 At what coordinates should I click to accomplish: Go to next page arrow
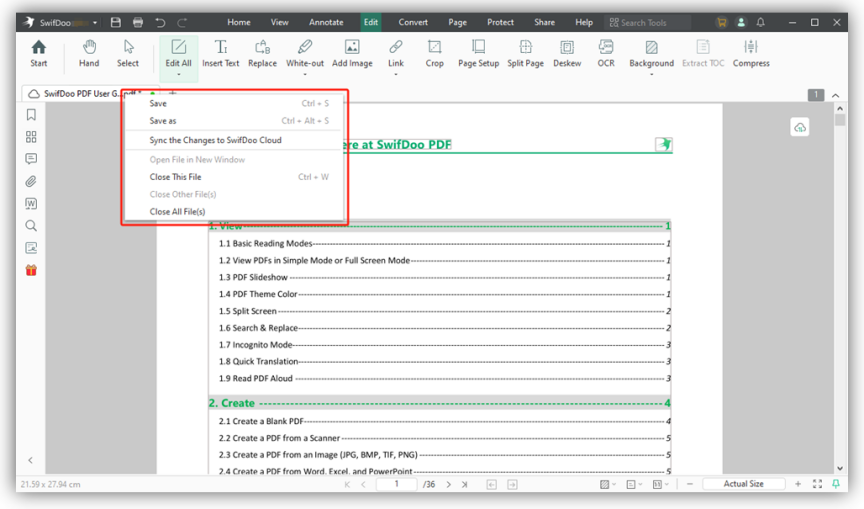[x=449, y=484]
